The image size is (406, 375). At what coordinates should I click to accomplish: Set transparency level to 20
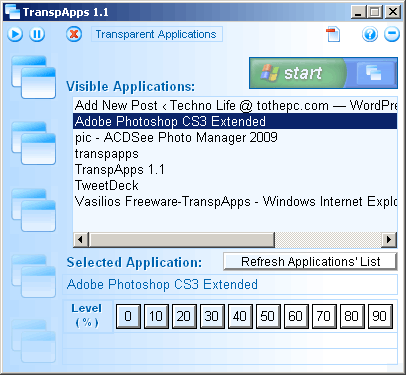coord(184,316)
